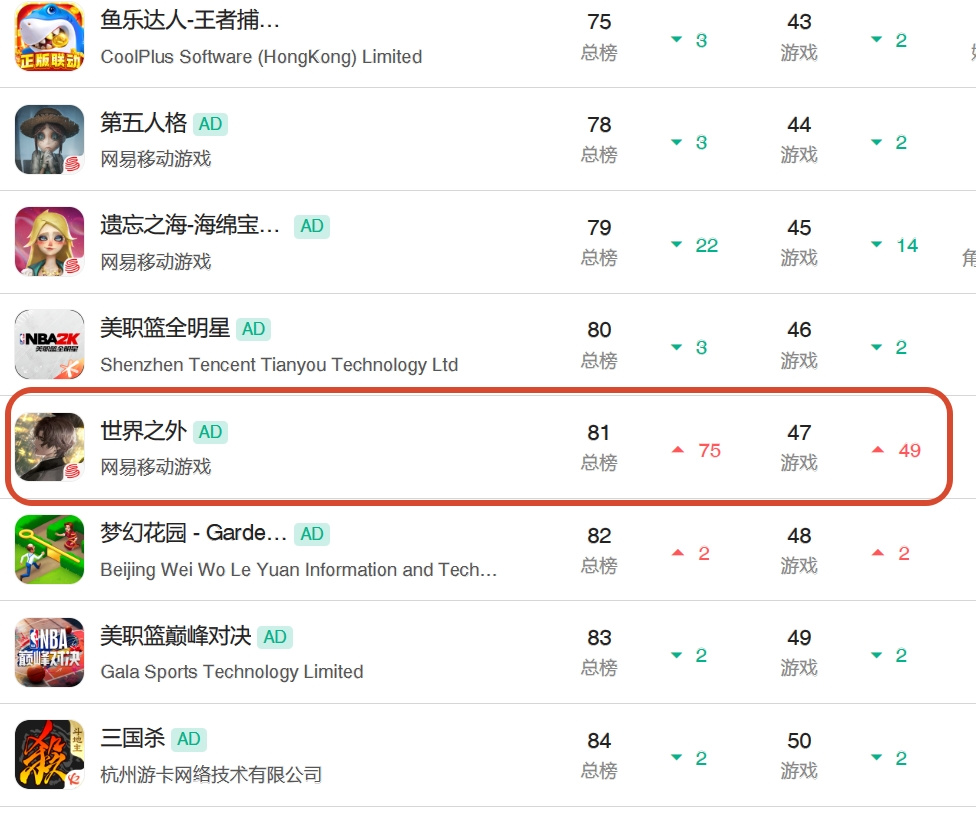This screenshot has height=816, width=976.
Task: Open the 美职篮巅峰对决 app title
Action: pos(176,636)
